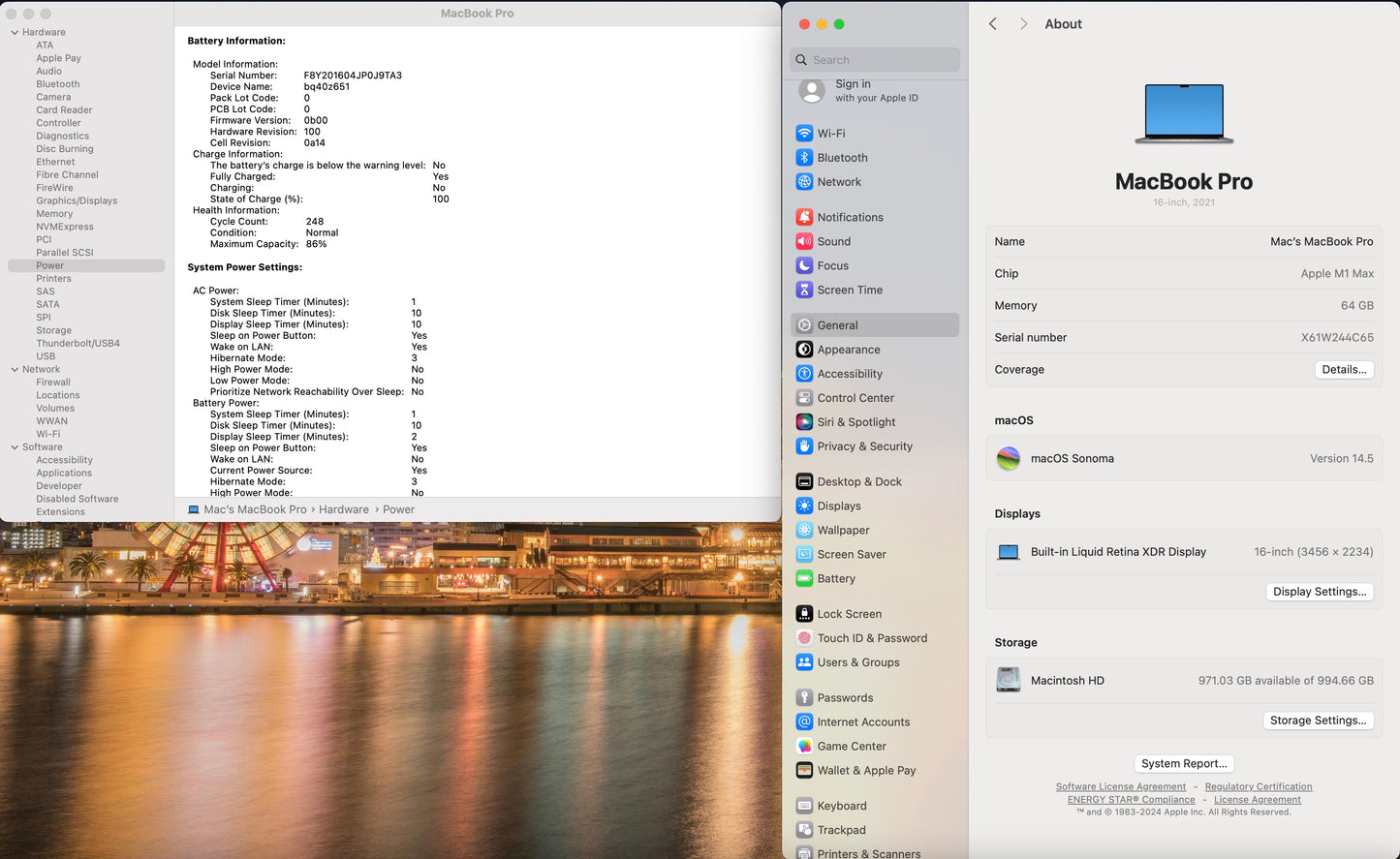Open the Users & Groups icon
The image size is (1400, 859).
pos(804,662)
